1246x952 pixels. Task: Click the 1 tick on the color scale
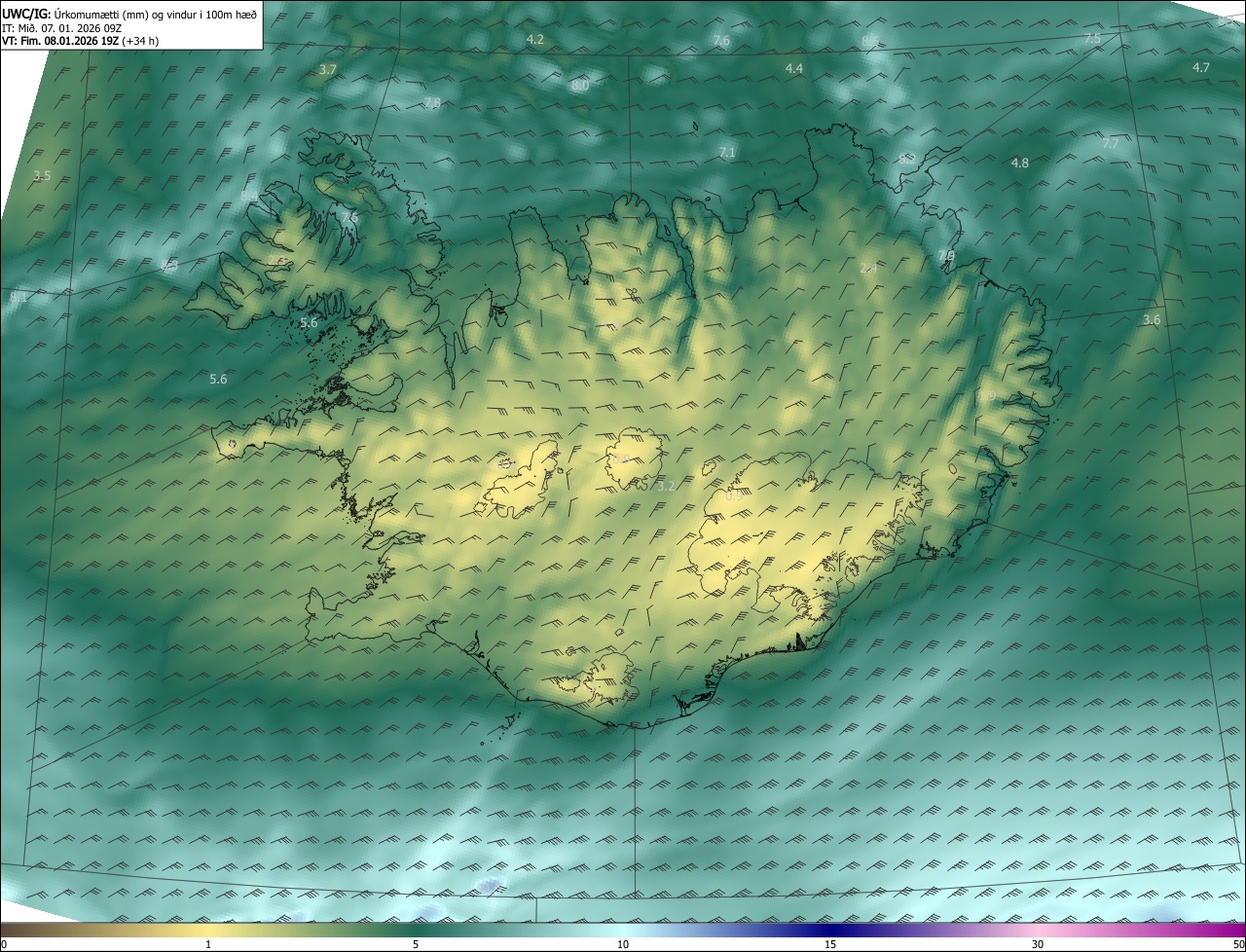point(208,945)
